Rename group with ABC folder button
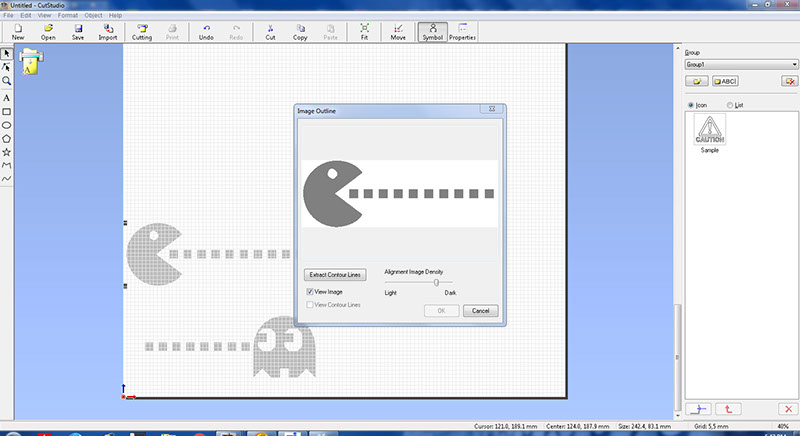Image resolution: width=800 pixels, height=436 pixels. [x=725, y=81]
